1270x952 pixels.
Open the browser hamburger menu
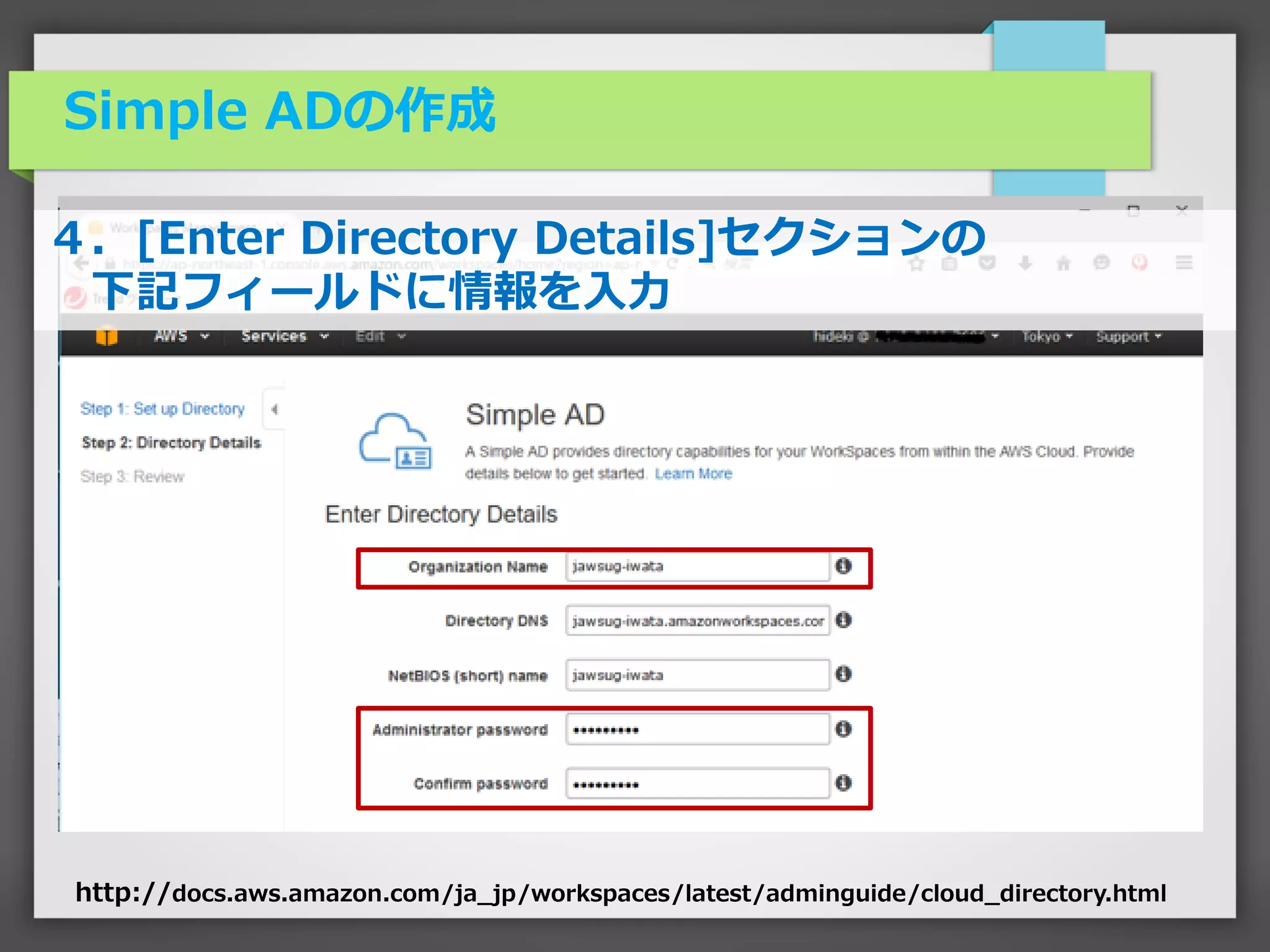point(1184,263)
